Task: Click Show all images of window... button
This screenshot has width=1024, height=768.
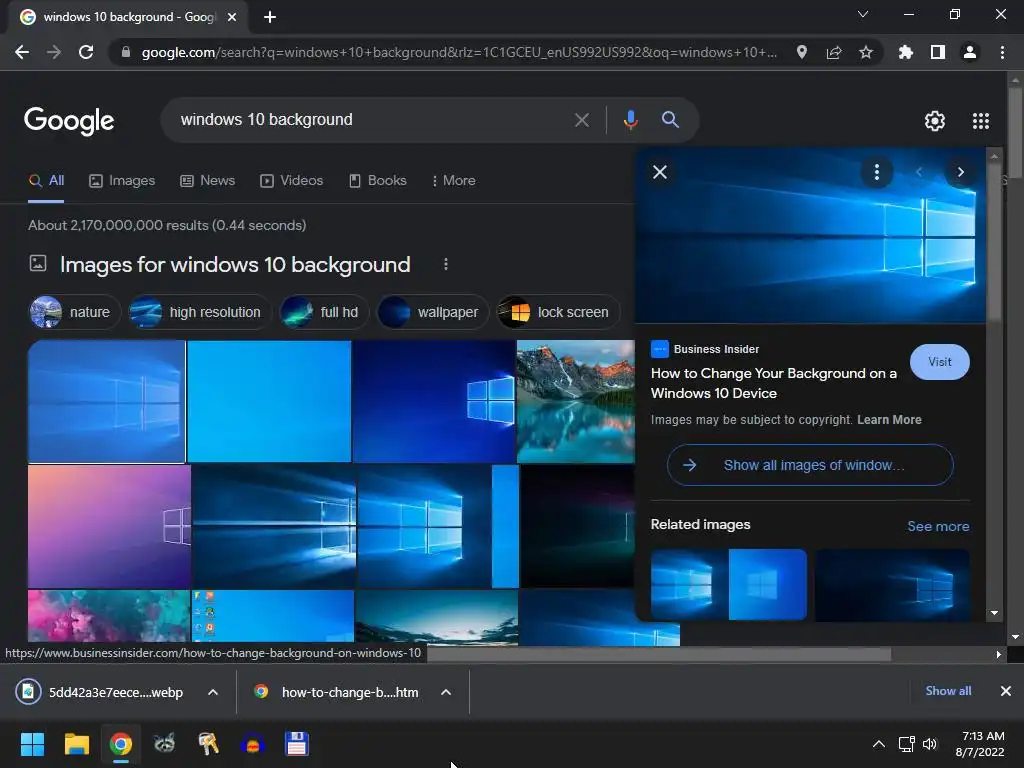Action: (810, 465)
